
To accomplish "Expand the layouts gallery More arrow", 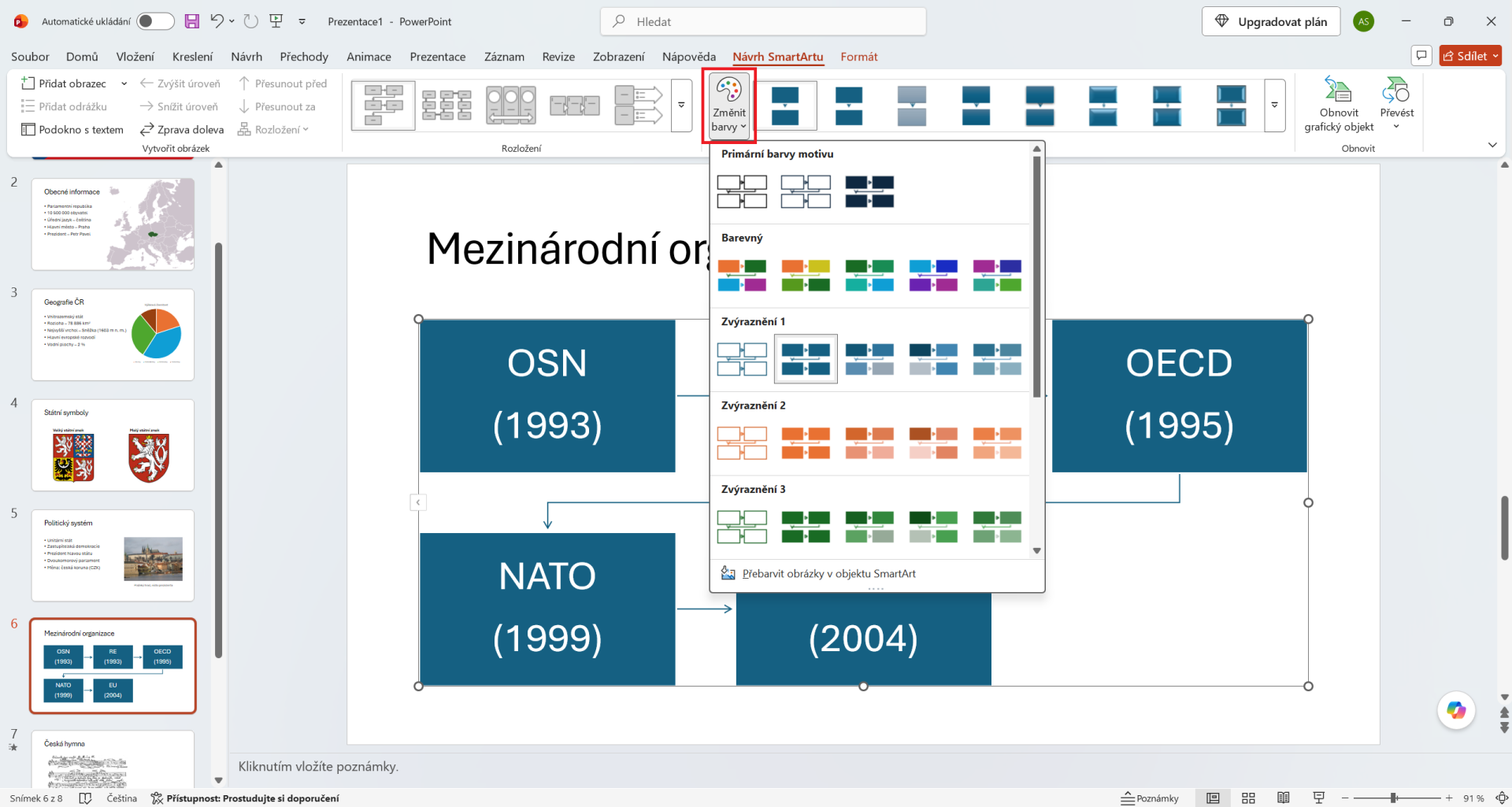I will point(682,105).
